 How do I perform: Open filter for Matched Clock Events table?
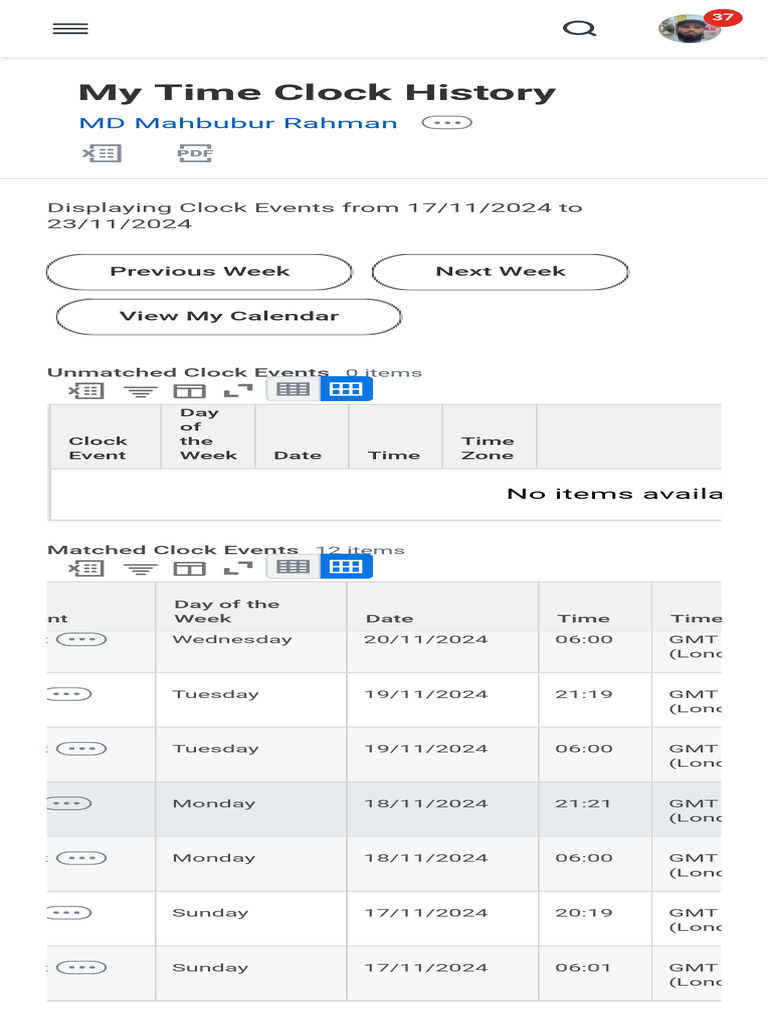(140, 569)
